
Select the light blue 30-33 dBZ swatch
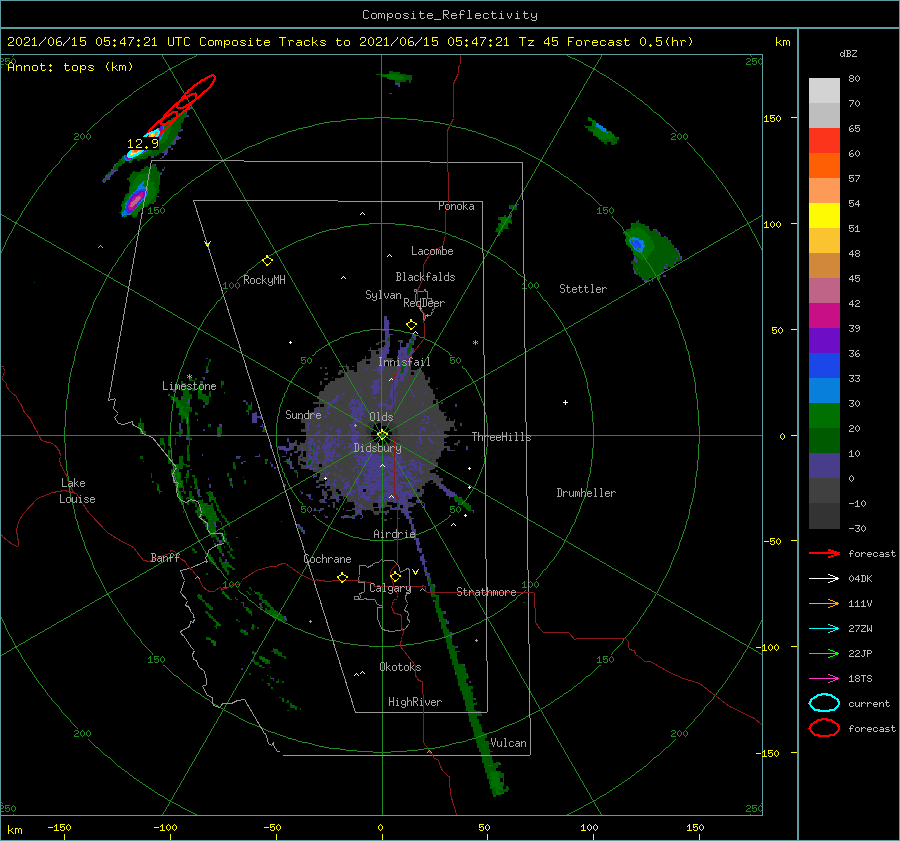[x=824, y=390]
